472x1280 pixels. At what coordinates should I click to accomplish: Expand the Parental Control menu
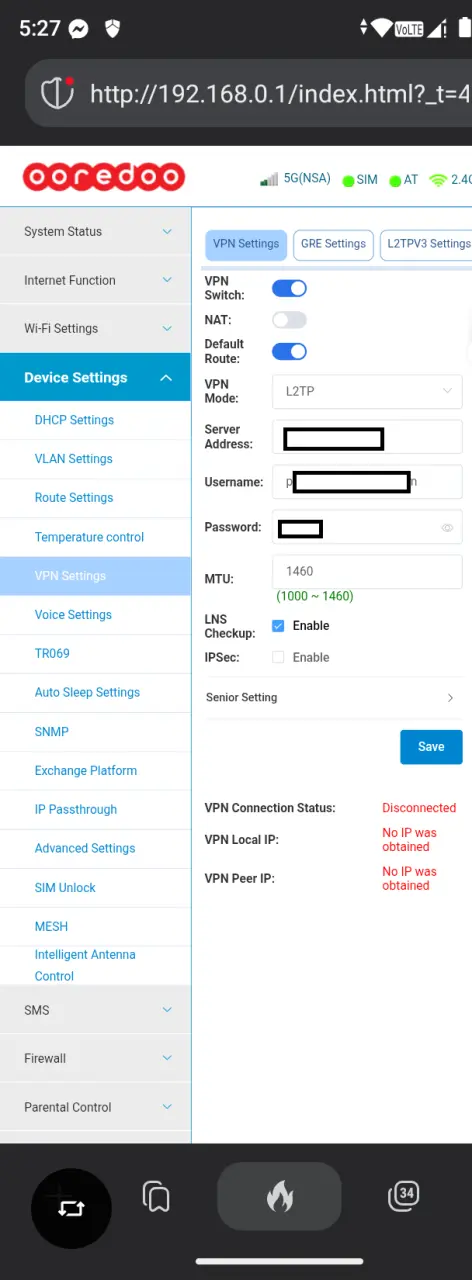pos(95,1107)
